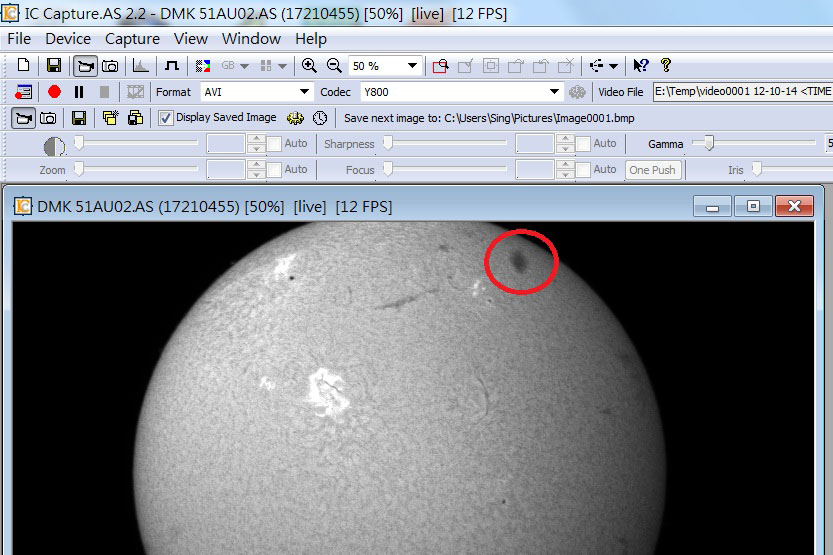Image resolution: width=833 pixels, height=555 pixels.
Task: Open the Capture menu
Action: click(132, 39)
